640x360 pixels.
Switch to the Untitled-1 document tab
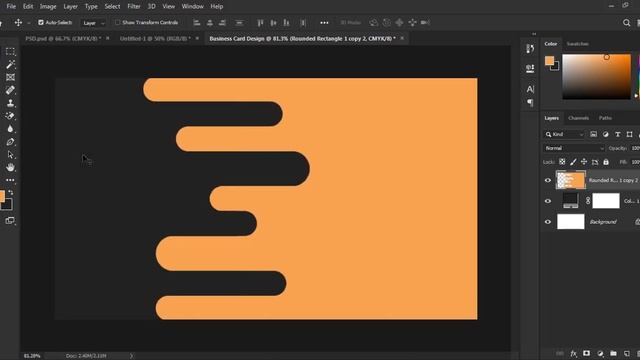tap(155, 38)
